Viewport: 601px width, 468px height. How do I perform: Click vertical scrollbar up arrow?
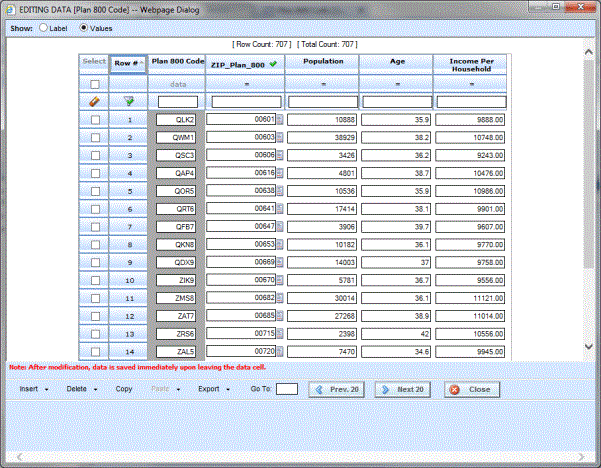click(589, 52)
